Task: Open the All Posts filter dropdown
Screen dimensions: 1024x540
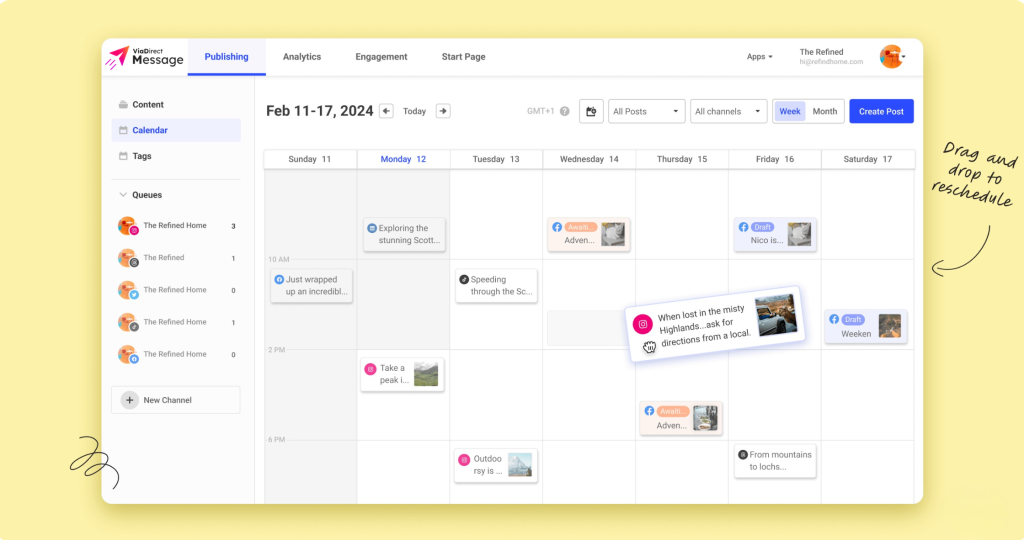Action: 646,111
